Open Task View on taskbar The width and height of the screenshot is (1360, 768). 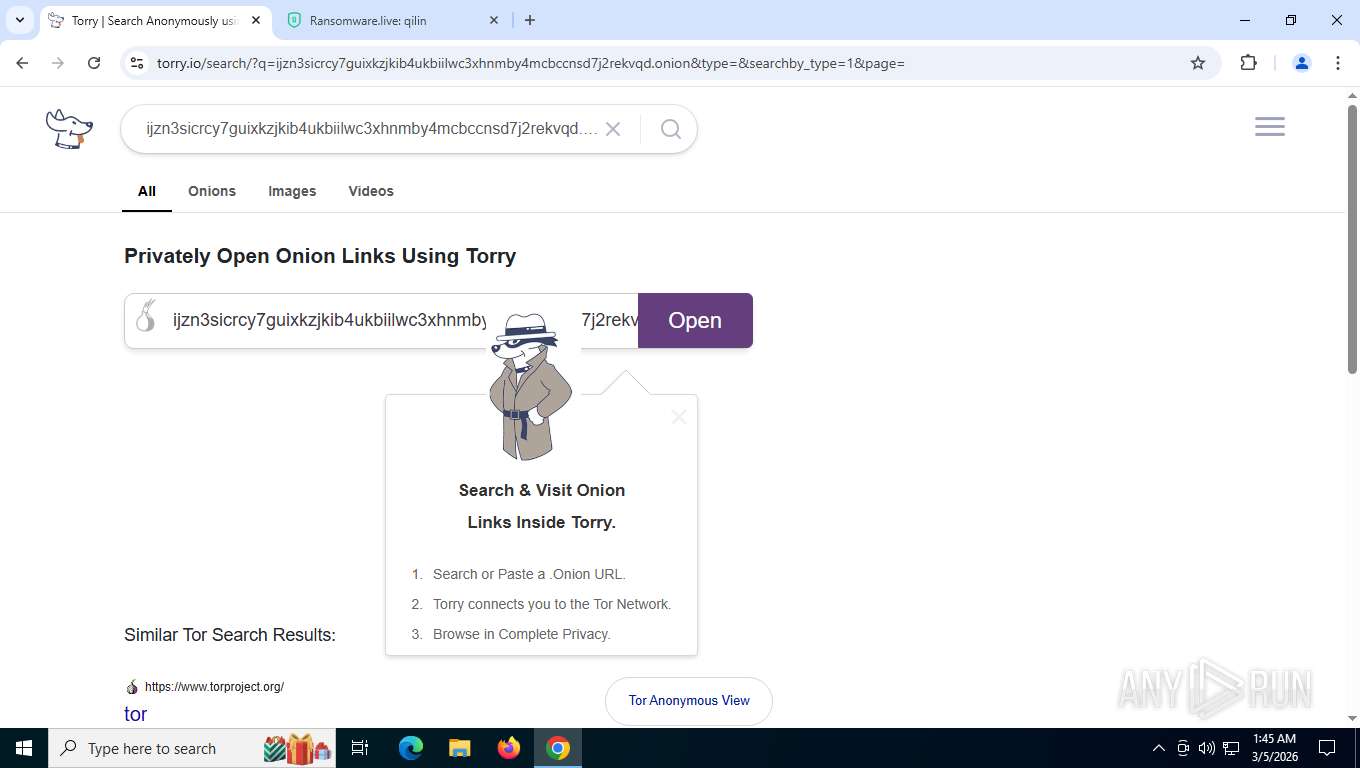coord(360,748)
